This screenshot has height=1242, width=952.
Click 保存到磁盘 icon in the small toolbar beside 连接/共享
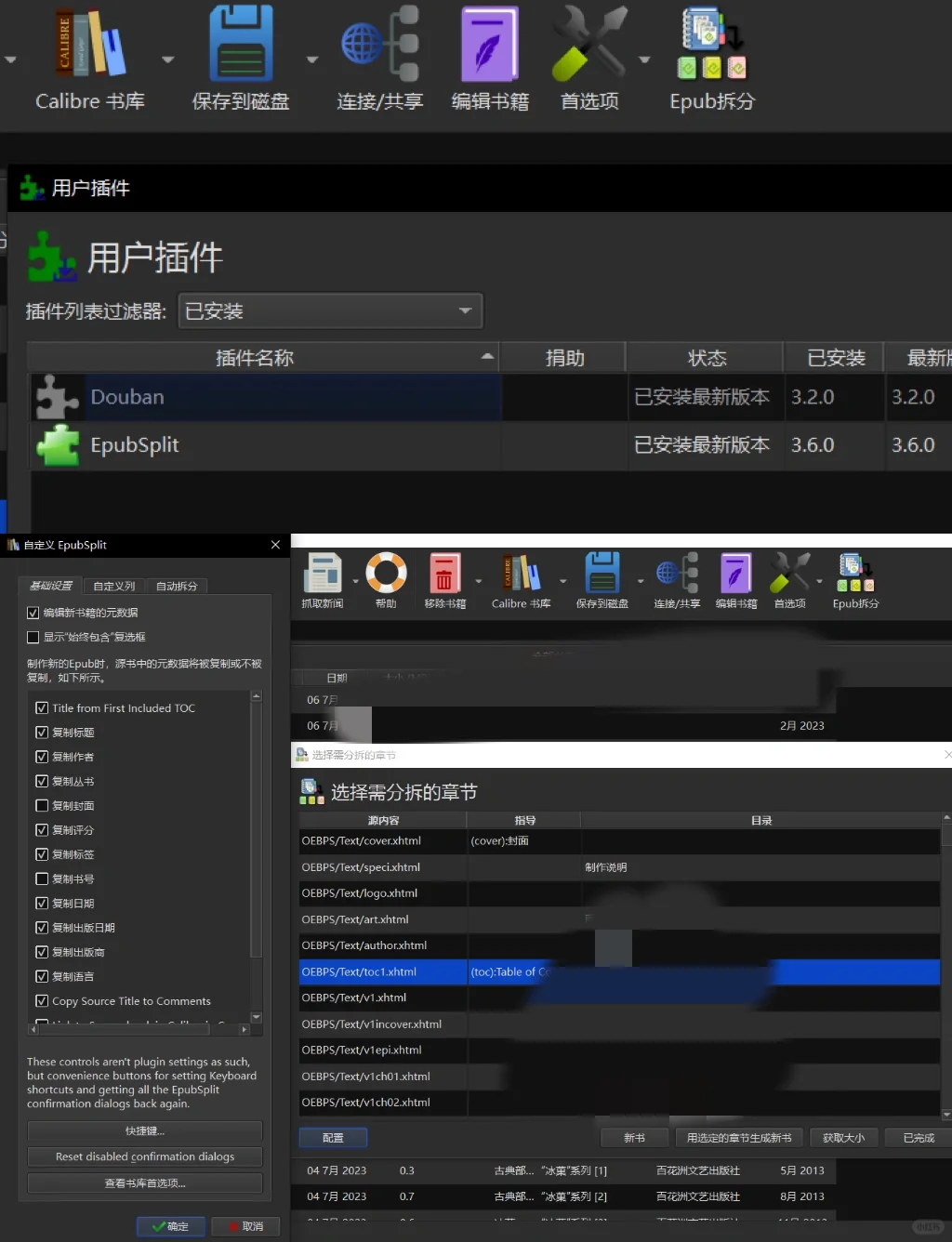pyautogui.click(x=602, y=573)
